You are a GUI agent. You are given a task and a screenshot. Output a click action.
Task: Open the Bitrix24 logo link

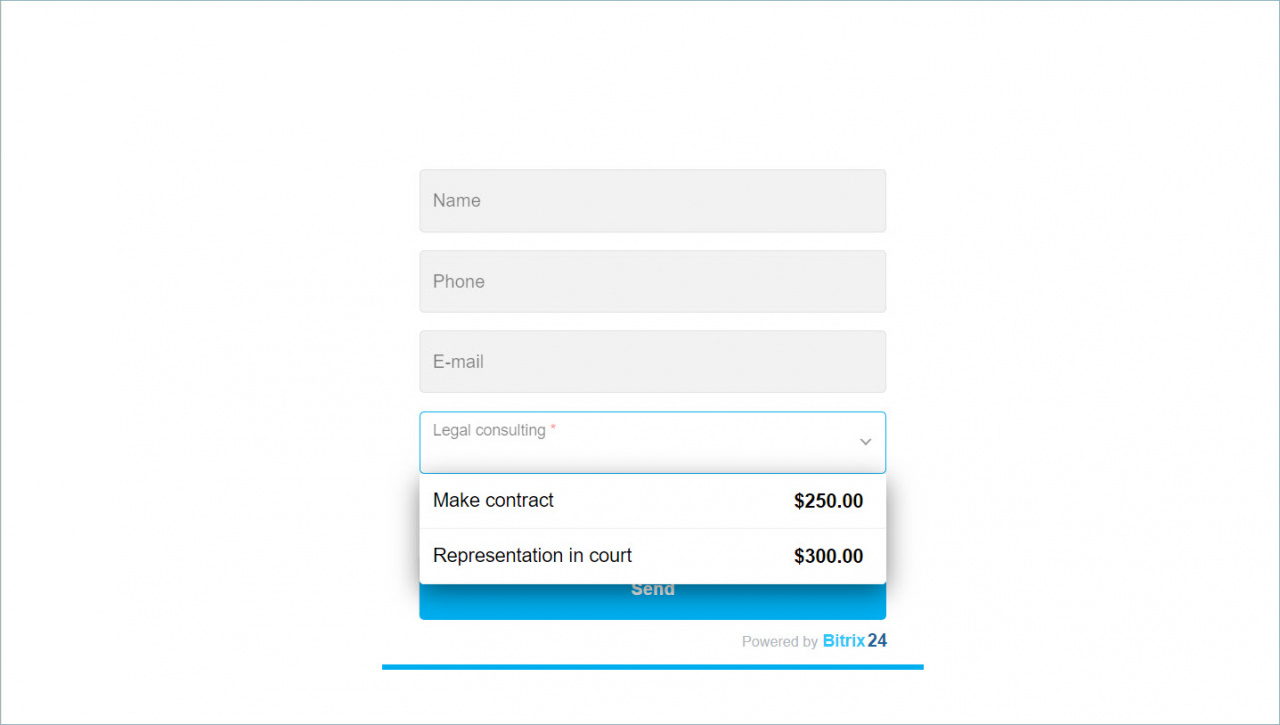coord(855,641)
